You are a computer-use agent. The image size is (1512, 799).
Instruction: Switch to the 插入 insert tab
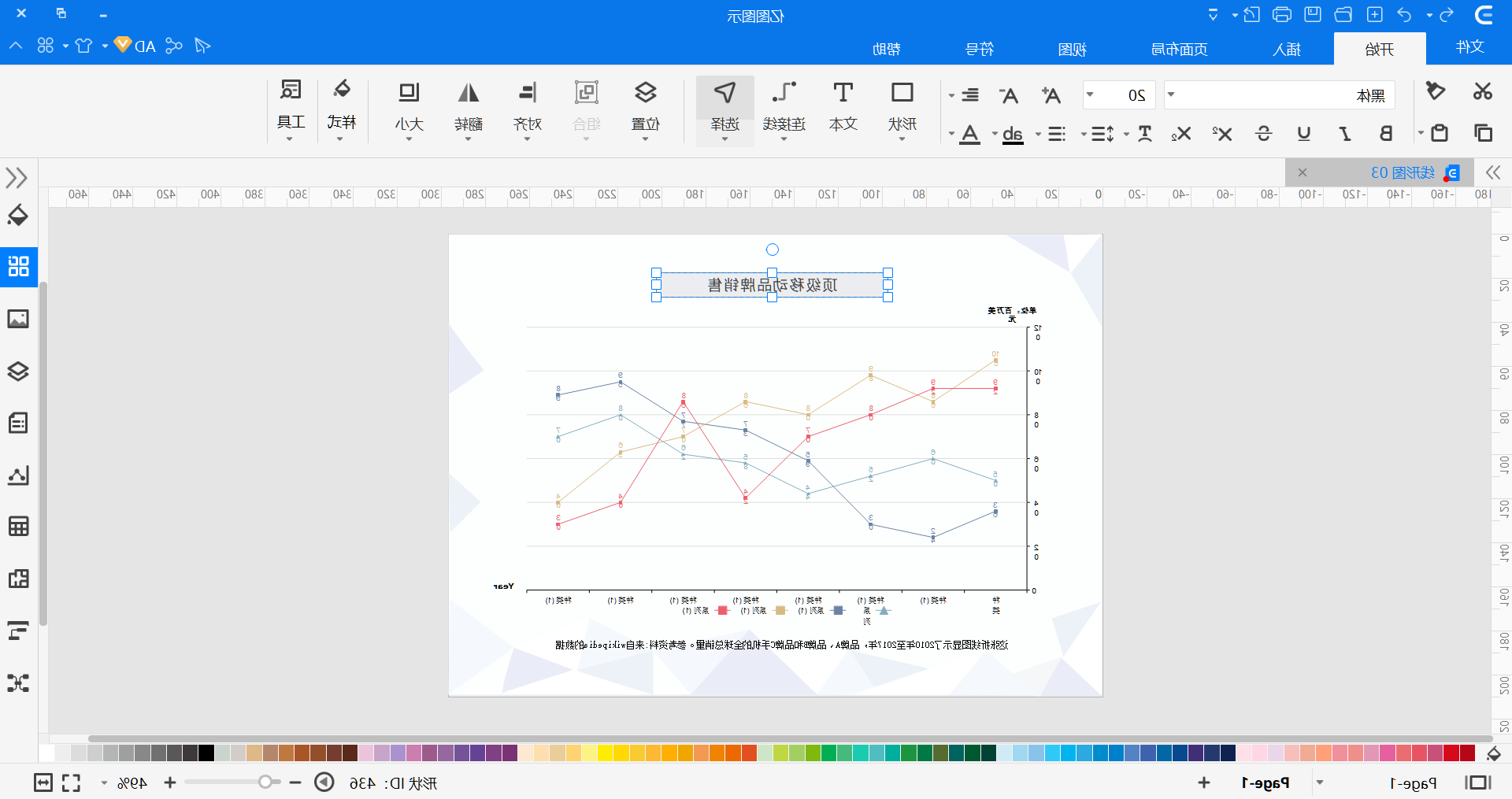pyautogui.click(x=1287, y=49)
